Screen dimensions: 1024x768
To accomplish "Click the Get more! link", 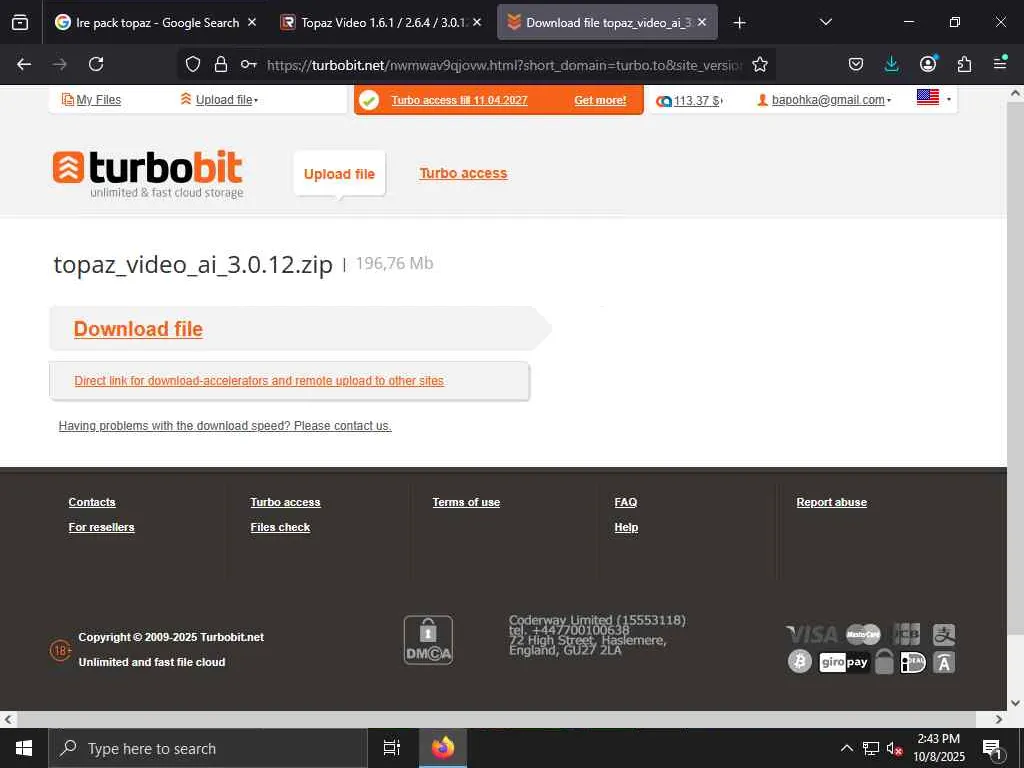I will click(x=600, y=101).
